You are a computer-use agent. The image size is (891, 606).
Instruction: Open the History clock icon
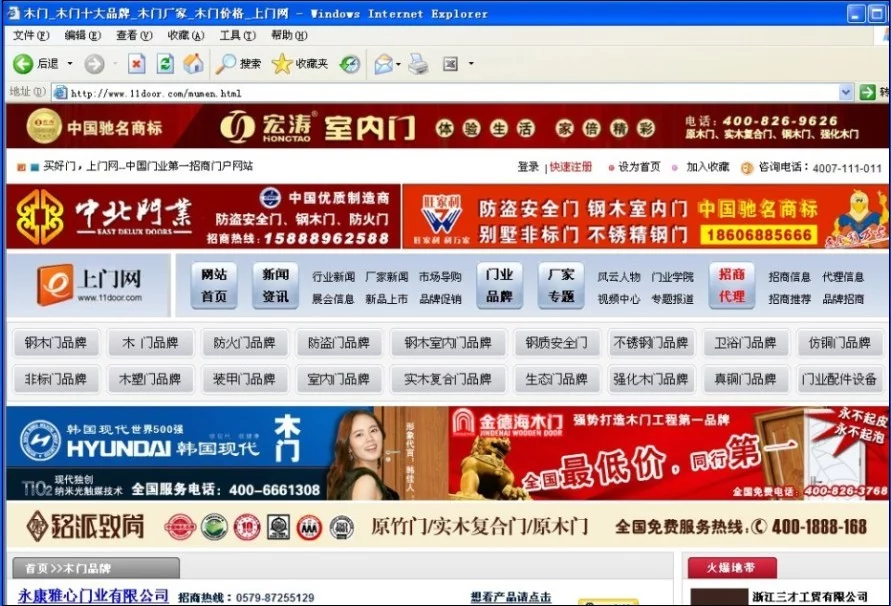point(350,64)
